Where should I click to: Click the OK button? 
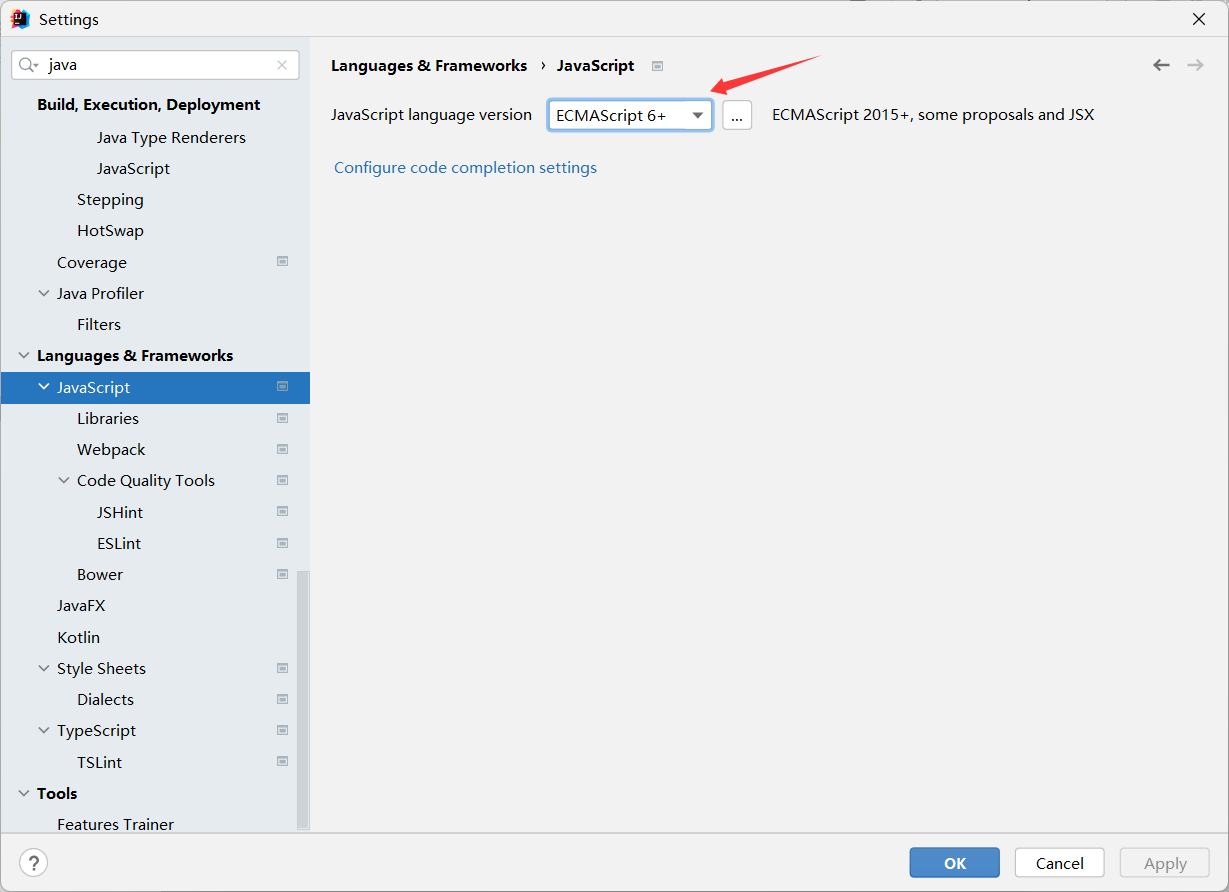954,863
